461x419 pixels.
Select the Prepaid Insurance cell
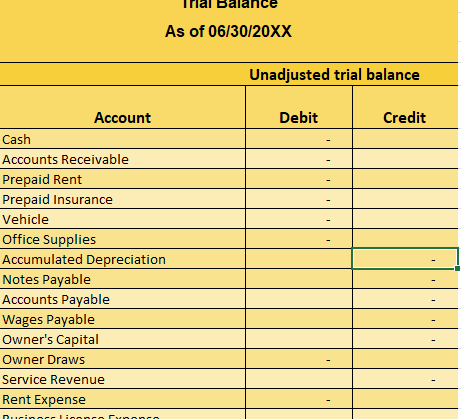tap(122, 199)
